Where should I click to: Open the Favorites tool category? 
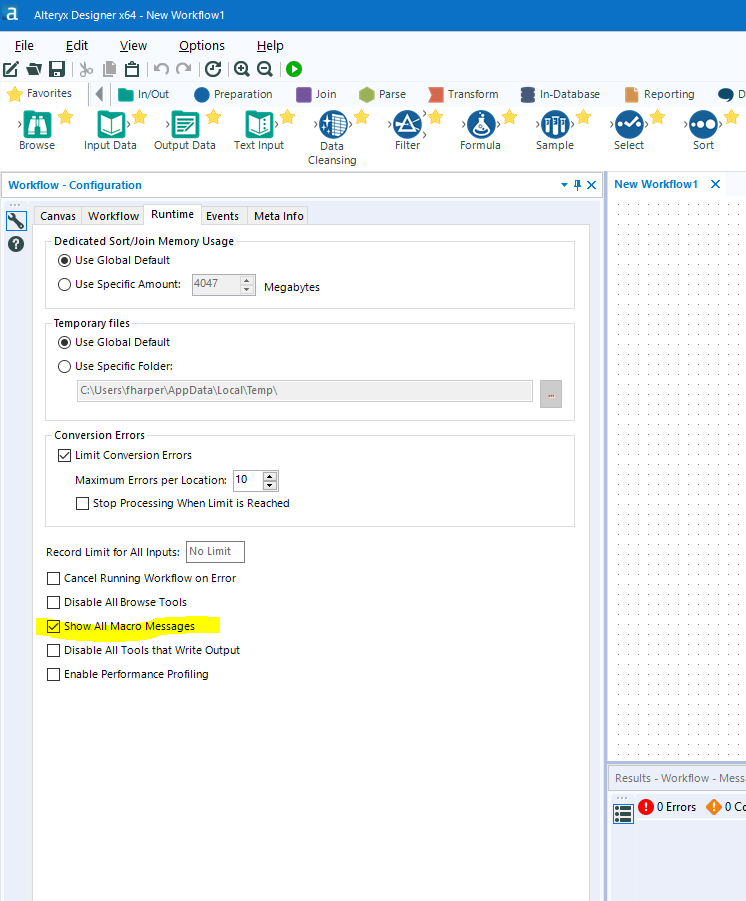40,94
